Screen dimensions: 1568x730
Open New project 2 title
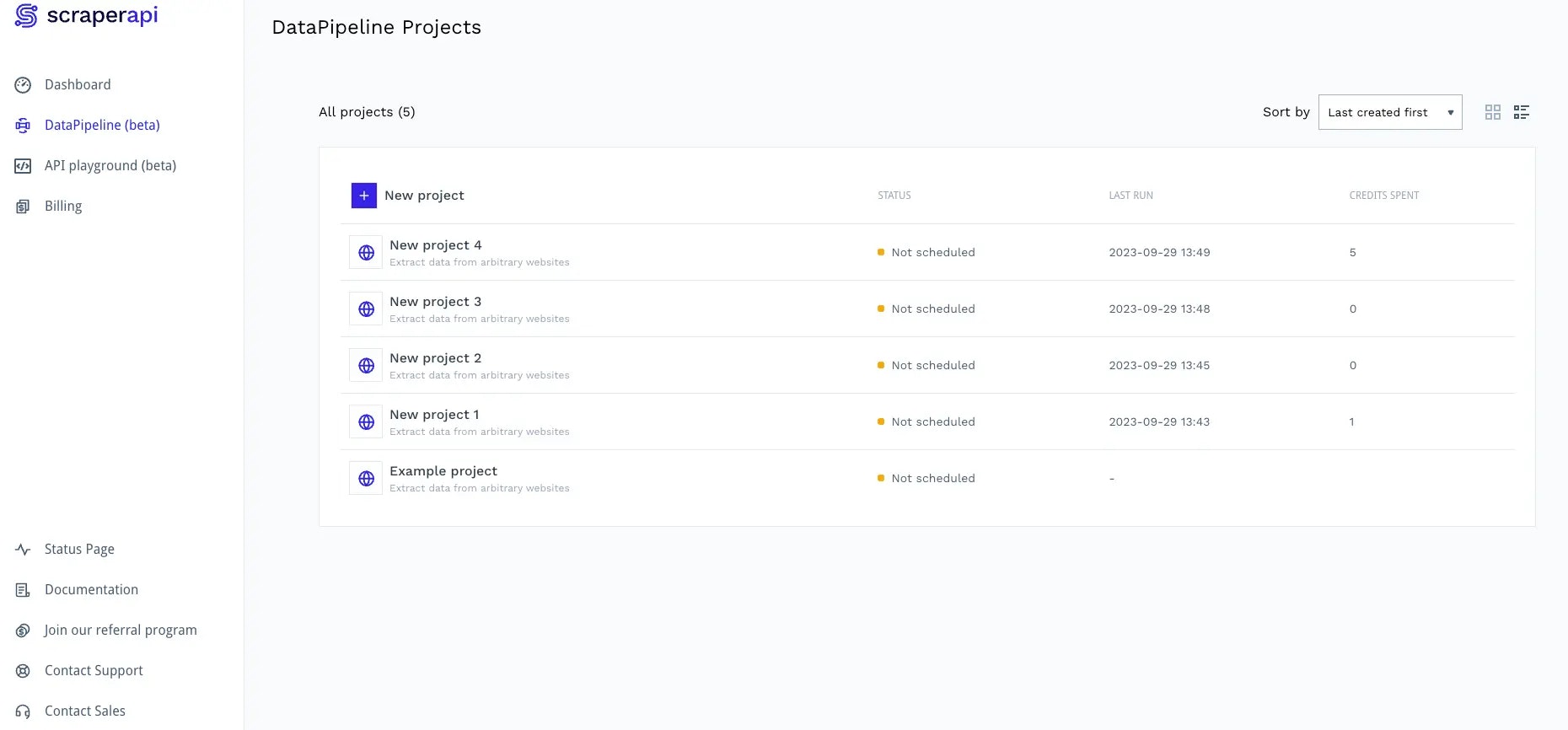436,358
